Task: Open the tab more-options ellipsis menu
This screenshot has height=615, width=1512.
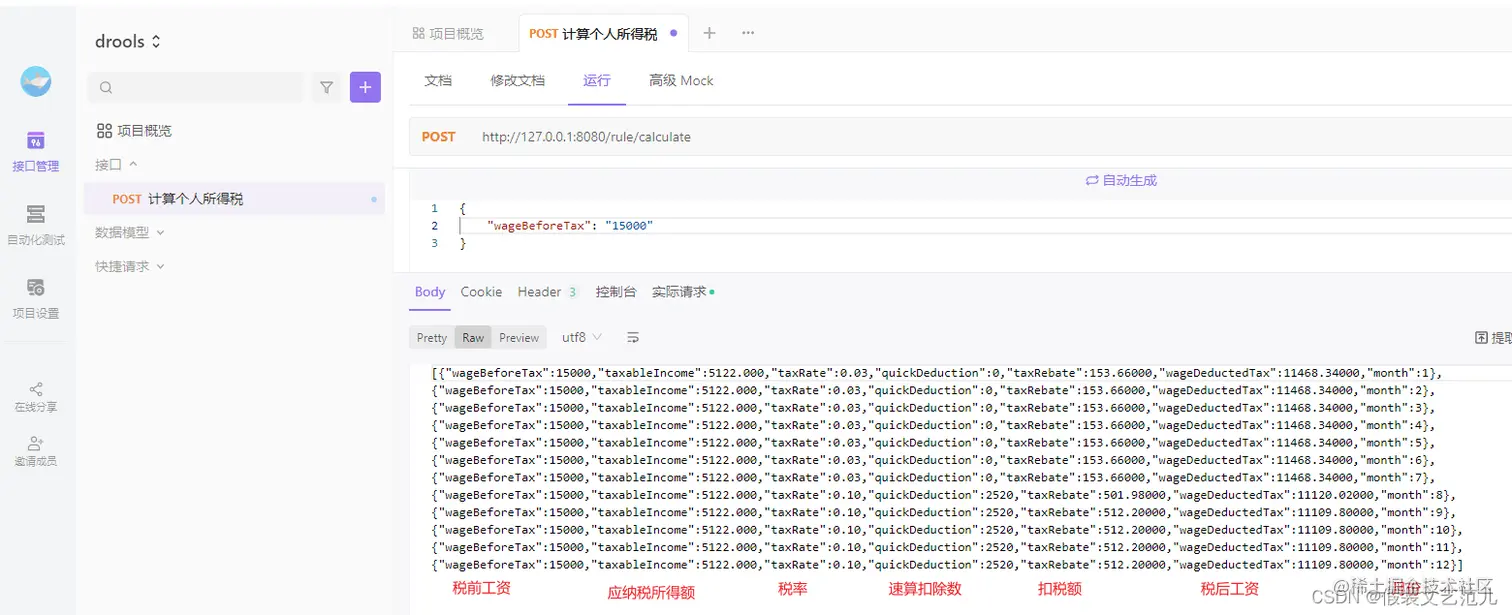Action: 748,33
